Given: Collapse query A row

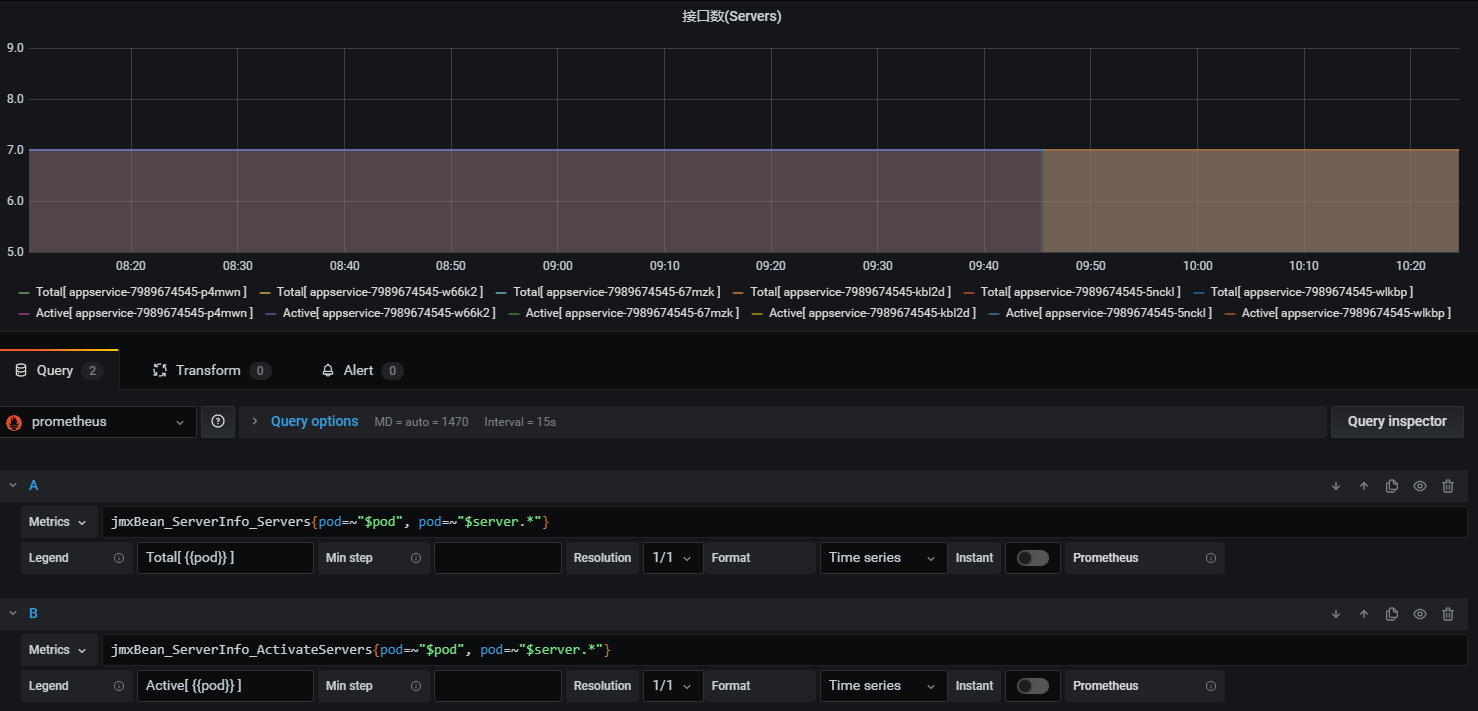Looking at the screenshot, I should click(x=13, y=485).
